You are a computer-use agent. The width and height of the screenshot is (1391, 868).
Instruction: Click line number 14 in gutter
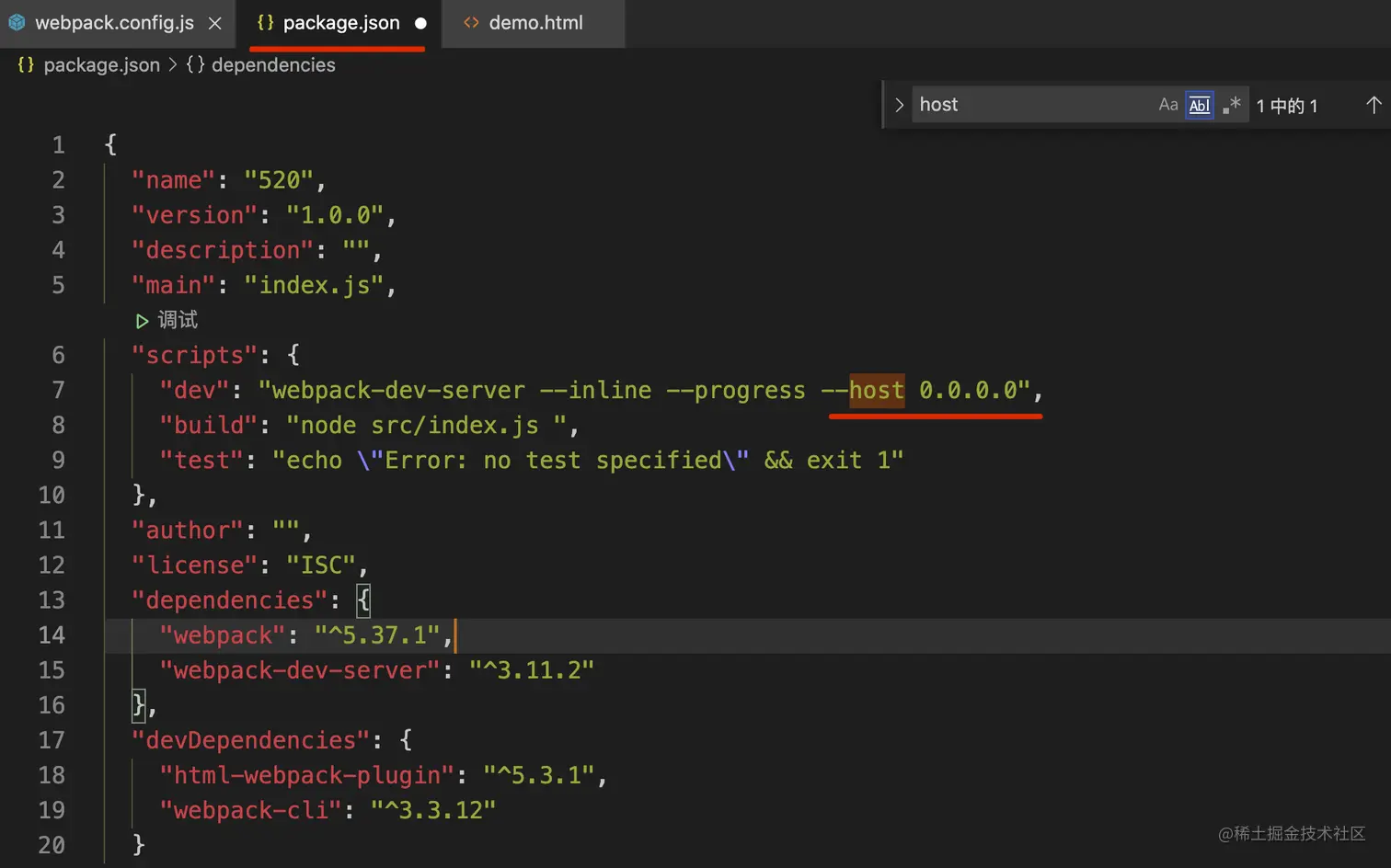point(52,634)
